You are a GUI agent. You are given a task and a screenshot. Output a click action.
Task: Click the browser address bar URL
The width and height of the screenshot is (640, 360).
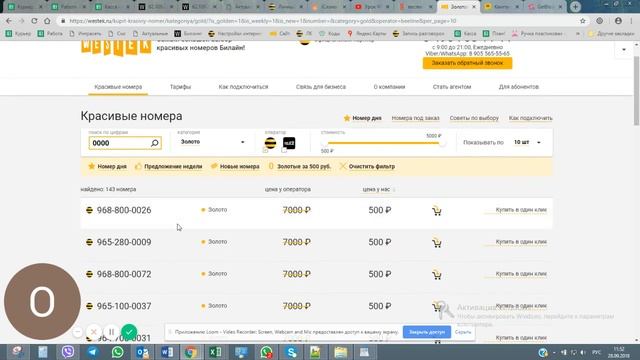click(262, 21)
